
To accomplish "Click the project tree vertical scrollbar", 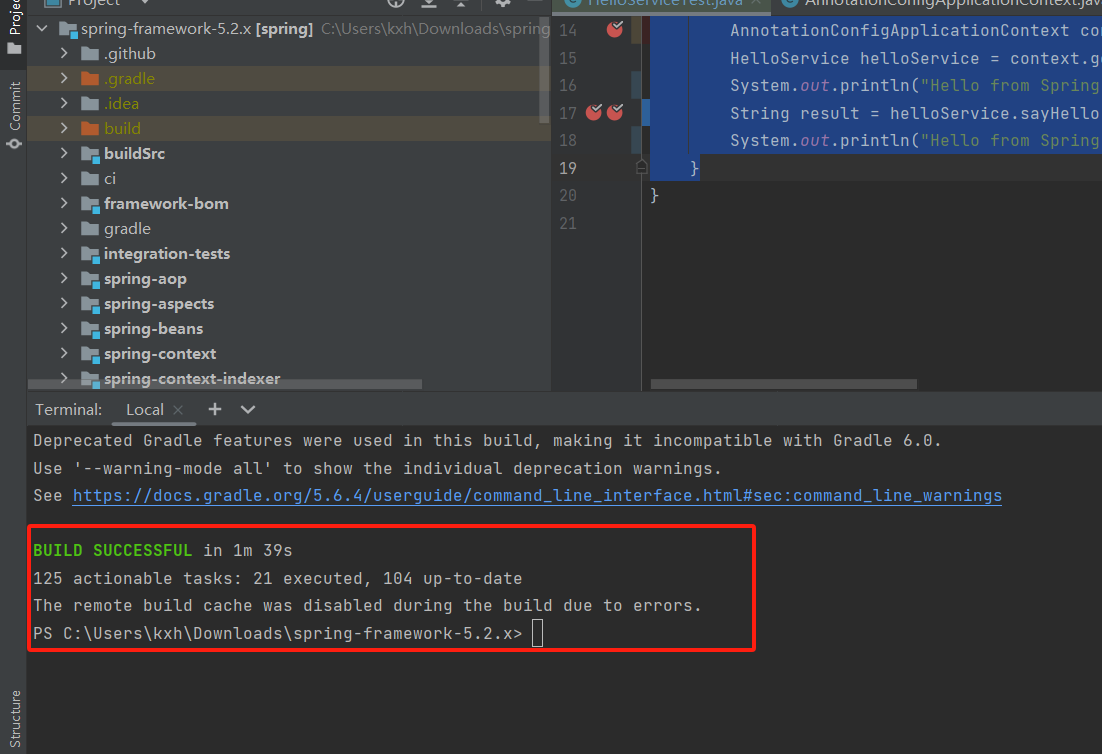I will tap(544, 70).
